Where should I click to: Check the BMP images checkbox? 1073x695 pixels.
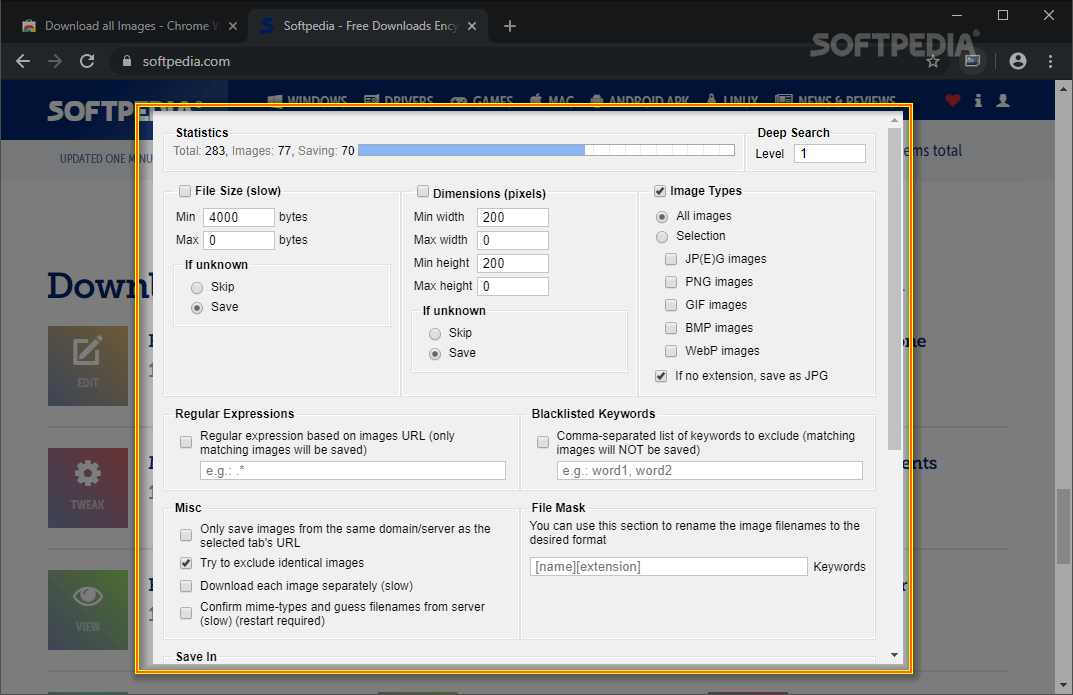click(671, 328)
